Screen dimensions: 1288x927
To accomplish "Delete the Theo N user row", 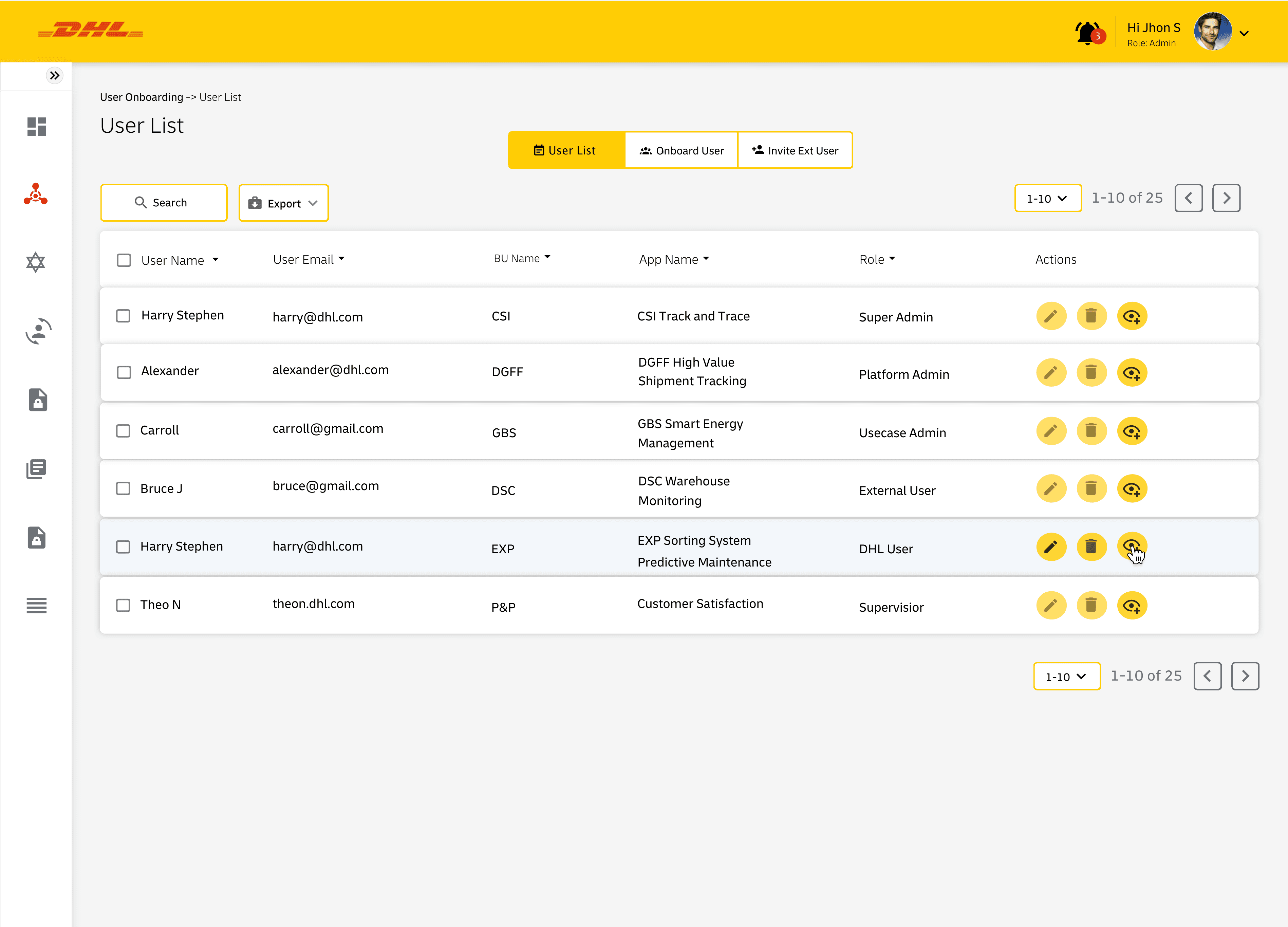I will click(x=1091, y=606).
